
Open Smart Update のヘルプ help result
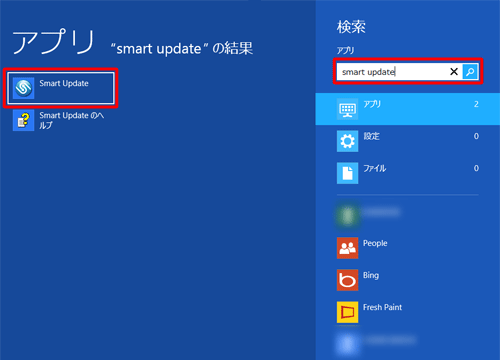click(61, 120)
